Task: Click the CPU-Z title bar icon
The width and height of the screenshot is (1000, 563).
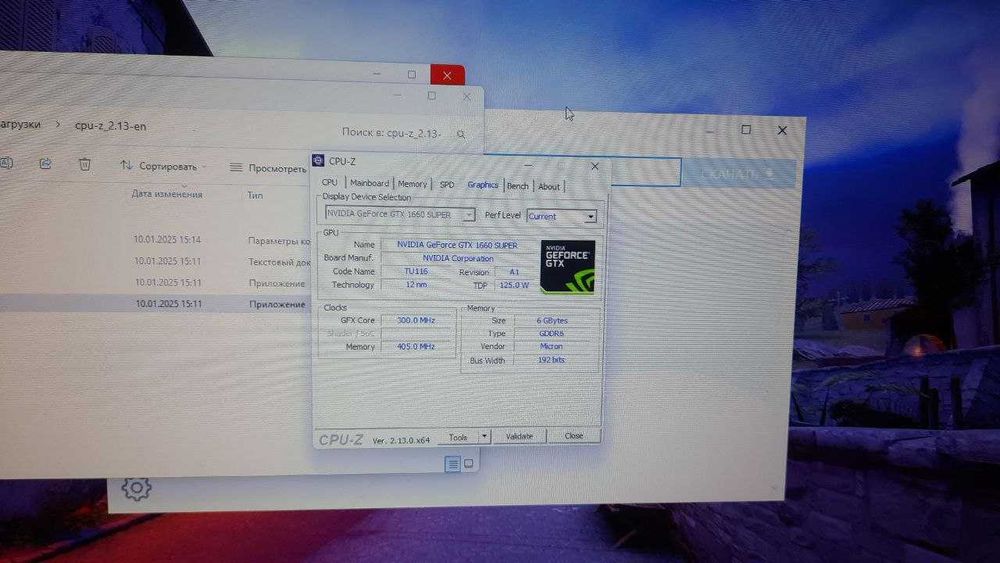Action: click(x=318, y=160)
